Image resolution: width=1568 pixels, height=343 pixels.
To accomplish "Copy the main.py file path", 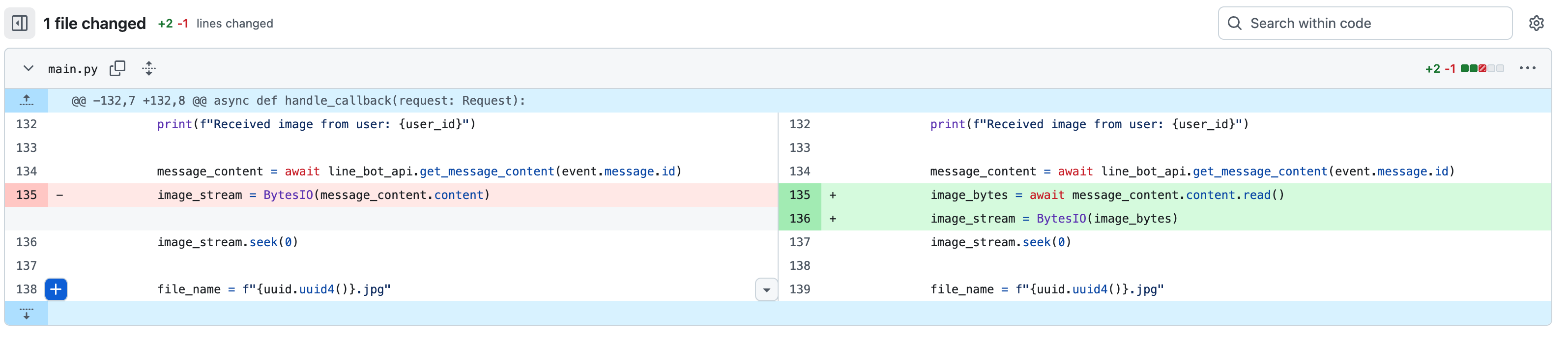I will (x=117, y=68).
